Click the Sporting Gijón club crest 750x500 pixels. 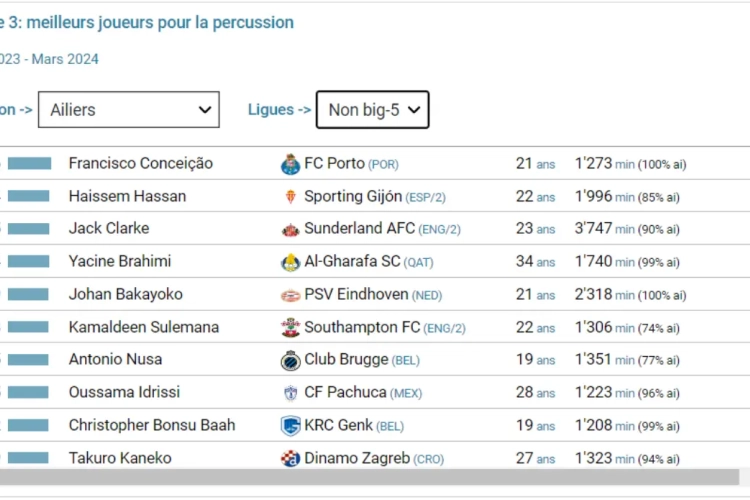click(290, 197)
